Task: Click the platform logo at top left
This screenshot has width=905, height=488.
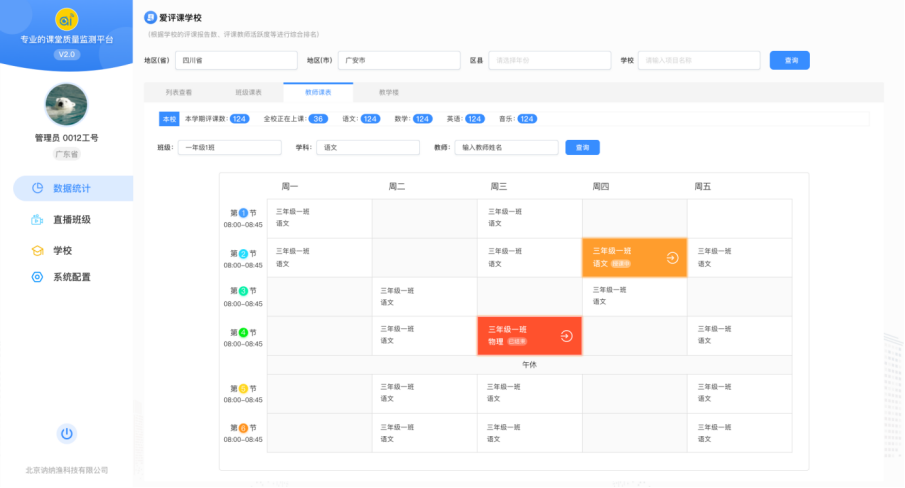Action: point(66,19)
